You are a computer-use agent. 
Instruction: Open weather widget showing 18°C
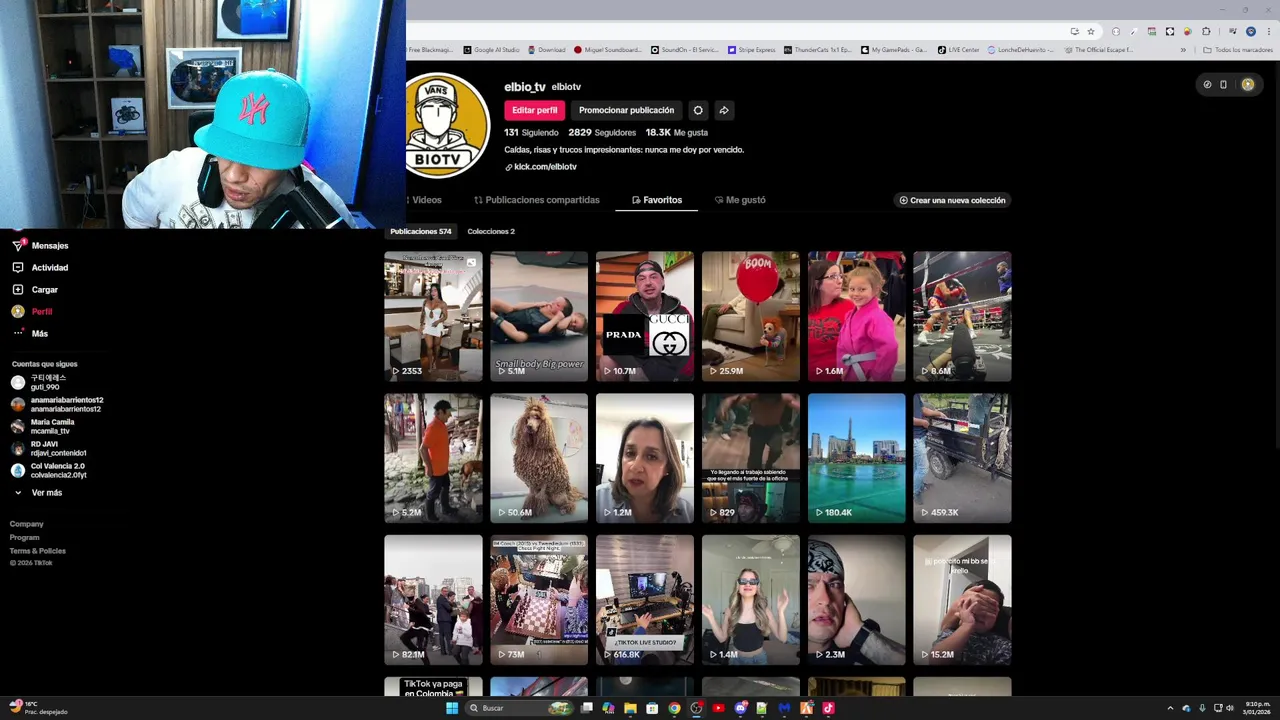[x=38, y=708]
